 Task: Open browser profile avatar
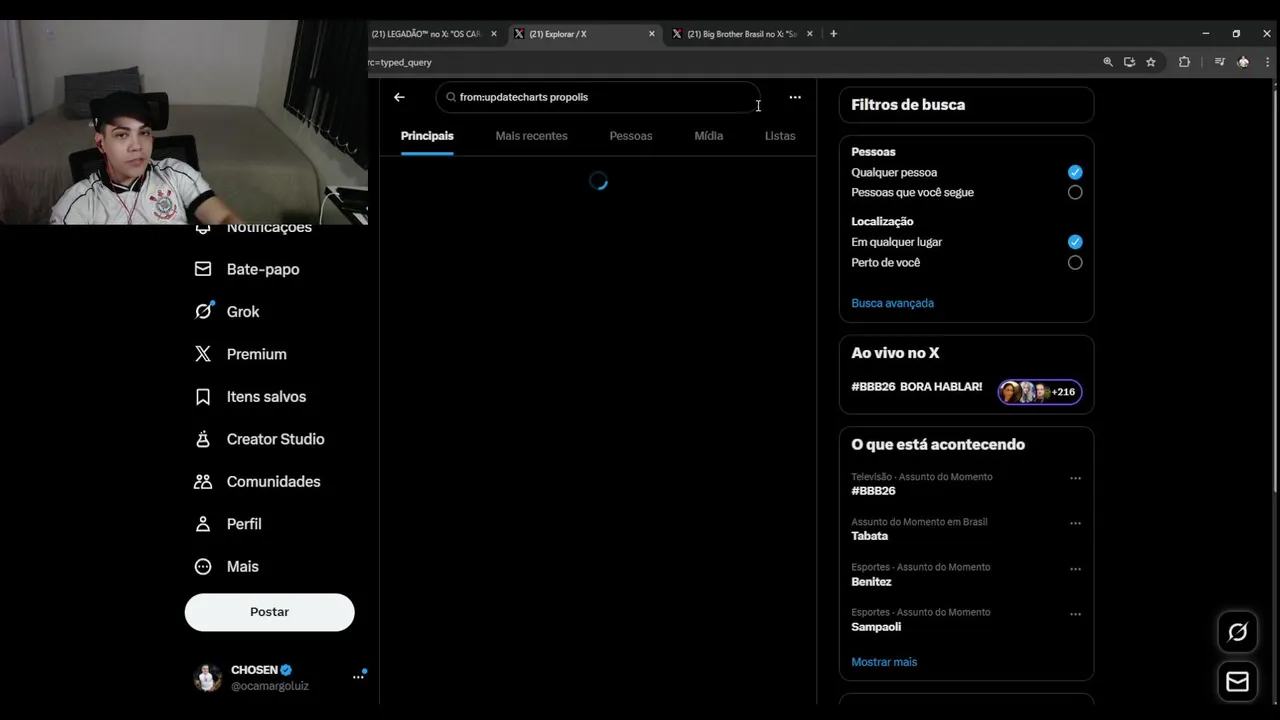coord(1243,62)
